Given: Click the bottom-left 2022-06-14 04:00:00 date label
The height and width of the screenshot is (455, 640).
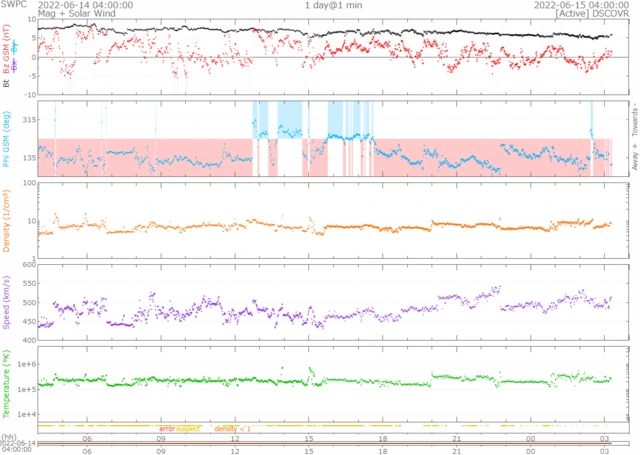Looking at the screenshot, I should [16, 446].
